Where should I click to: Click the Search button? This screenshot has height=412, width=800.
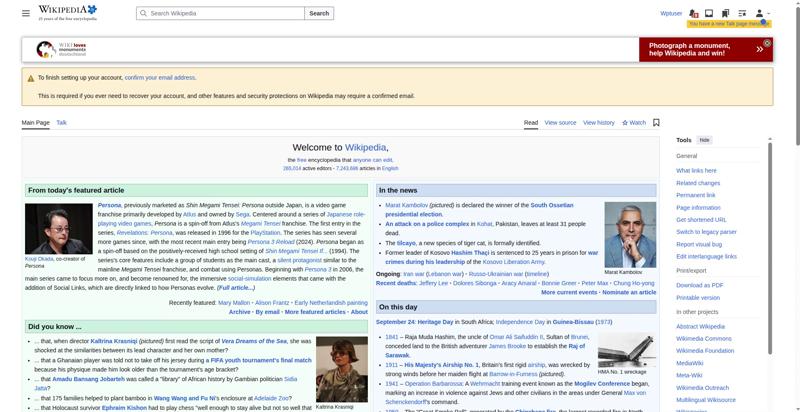(x=319, y=13)
